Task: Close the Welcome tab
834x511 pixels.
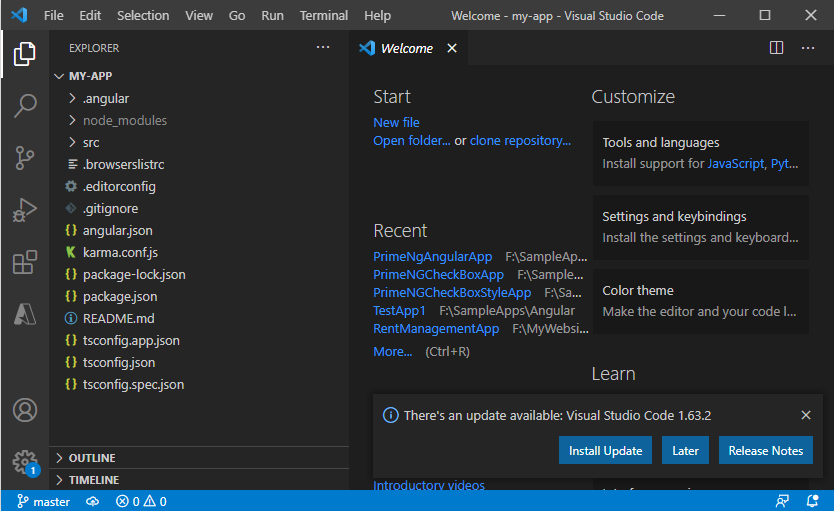Action: [x=452, y=48]
